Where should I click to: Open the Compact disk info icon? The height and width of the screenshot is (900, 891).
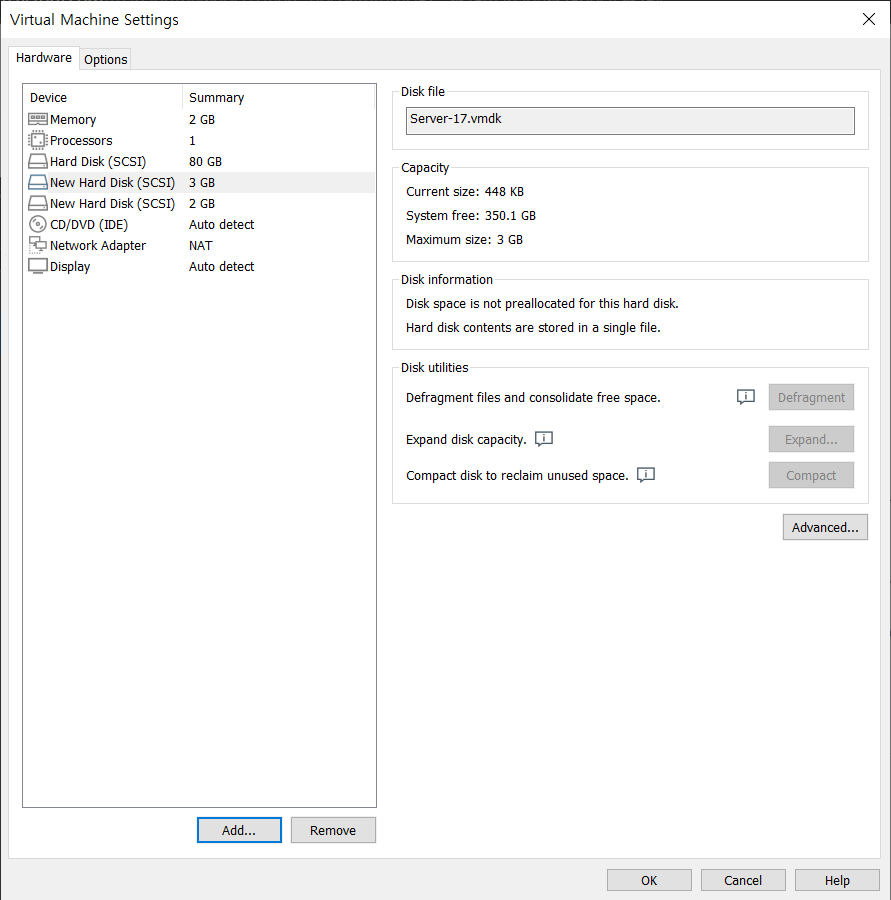[x=646, y=475]
